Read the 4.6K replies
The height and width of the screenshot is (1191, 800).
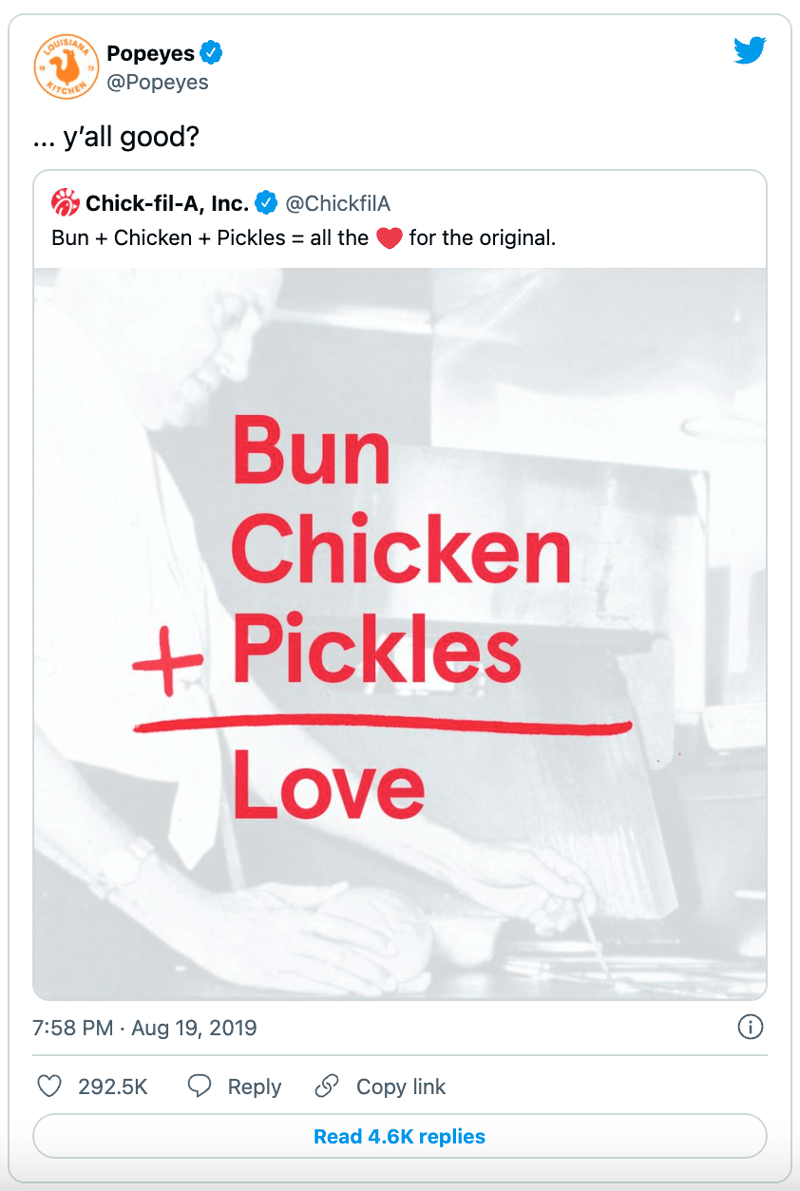tap(400, 1136)
